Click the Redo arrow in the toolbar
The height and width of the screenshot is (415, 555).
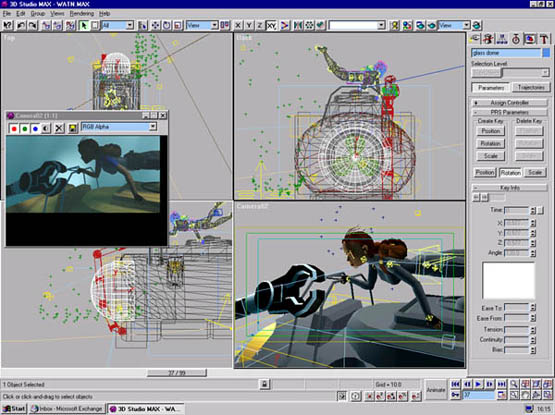click(33, 25)
